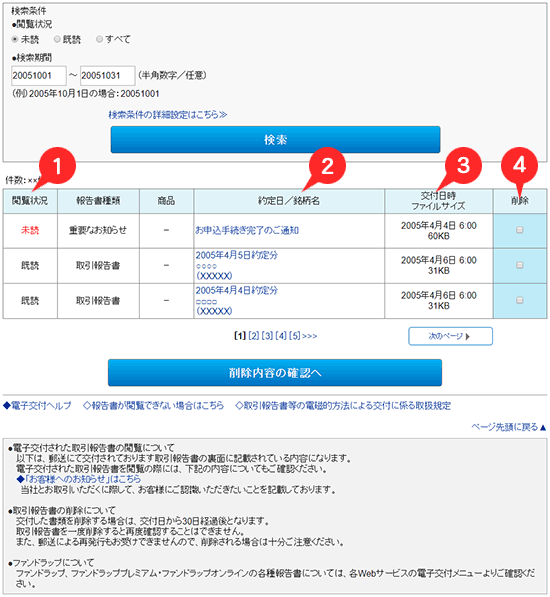Open 検索条件の詳細設定はこちら link
Screen dimensions: 550x597
(167, 115)
